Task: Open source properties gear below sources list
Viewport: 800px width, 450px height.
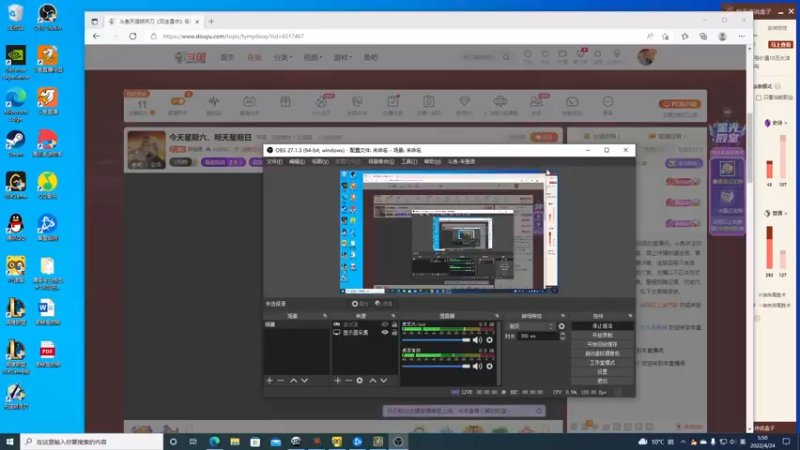Action: [360, 381]
